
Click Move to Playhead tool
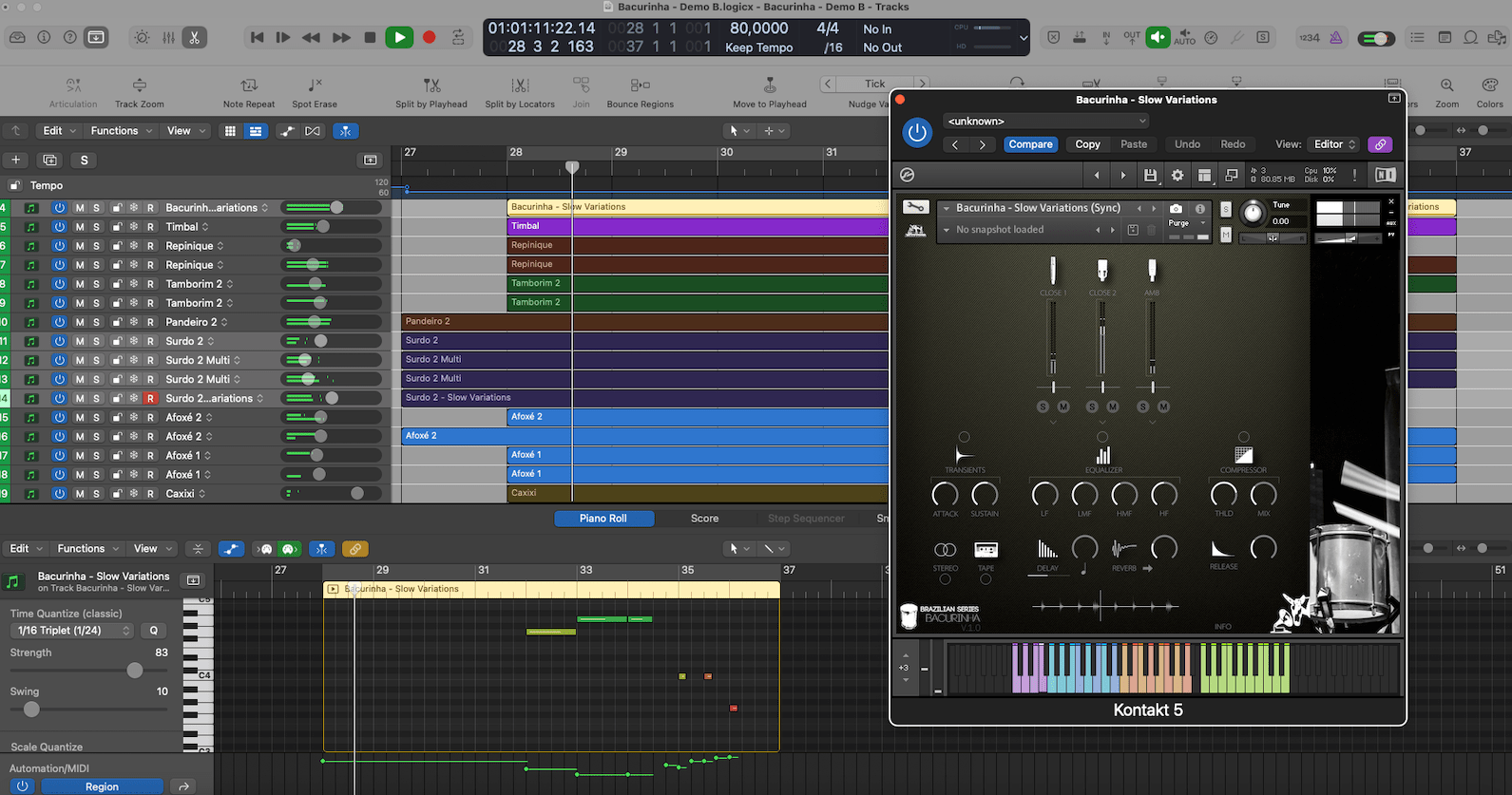click(x=770, y=92)
